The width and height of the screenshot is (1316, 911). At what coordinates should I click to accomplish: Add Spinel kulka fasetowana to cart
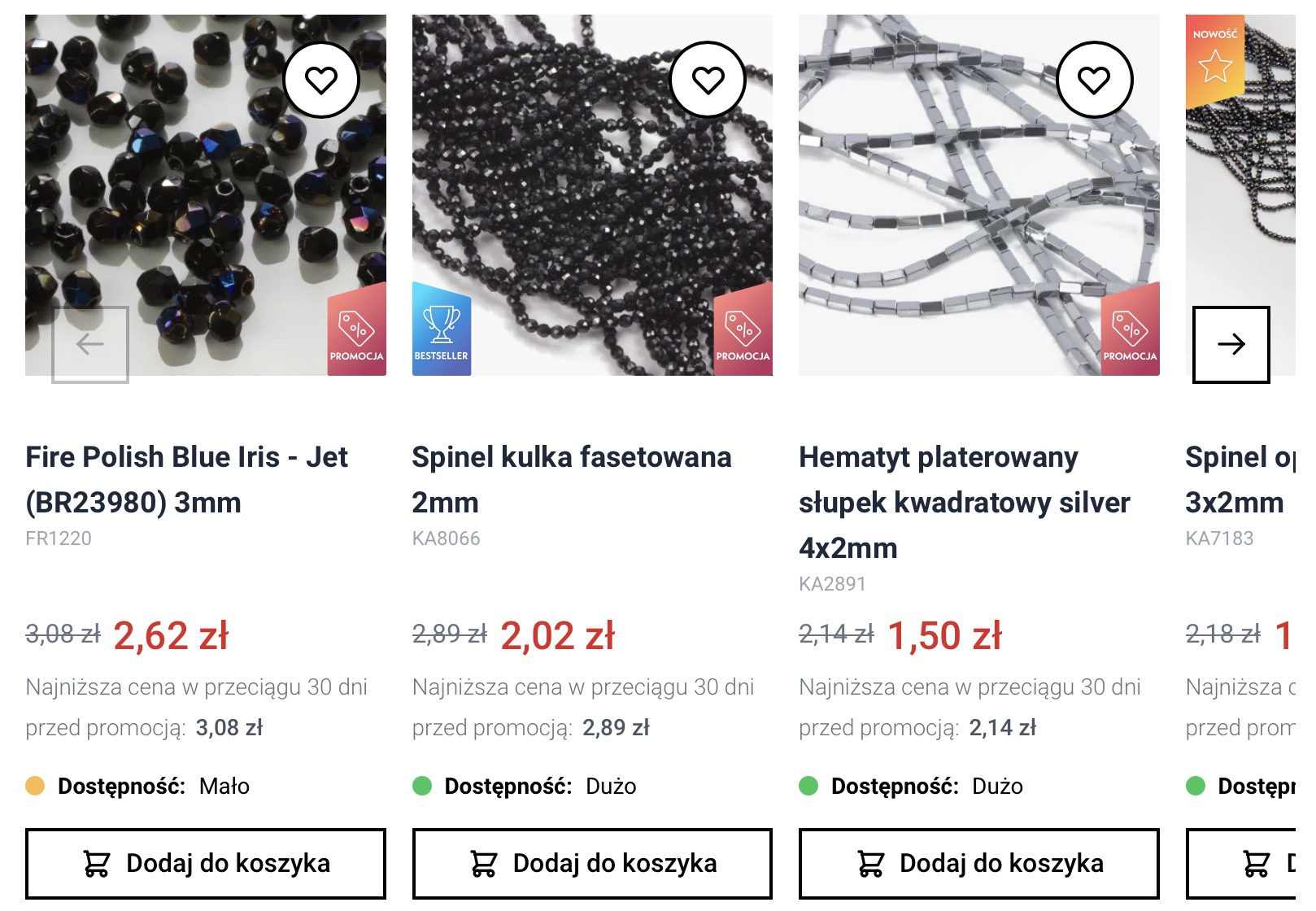coord(592,863)
